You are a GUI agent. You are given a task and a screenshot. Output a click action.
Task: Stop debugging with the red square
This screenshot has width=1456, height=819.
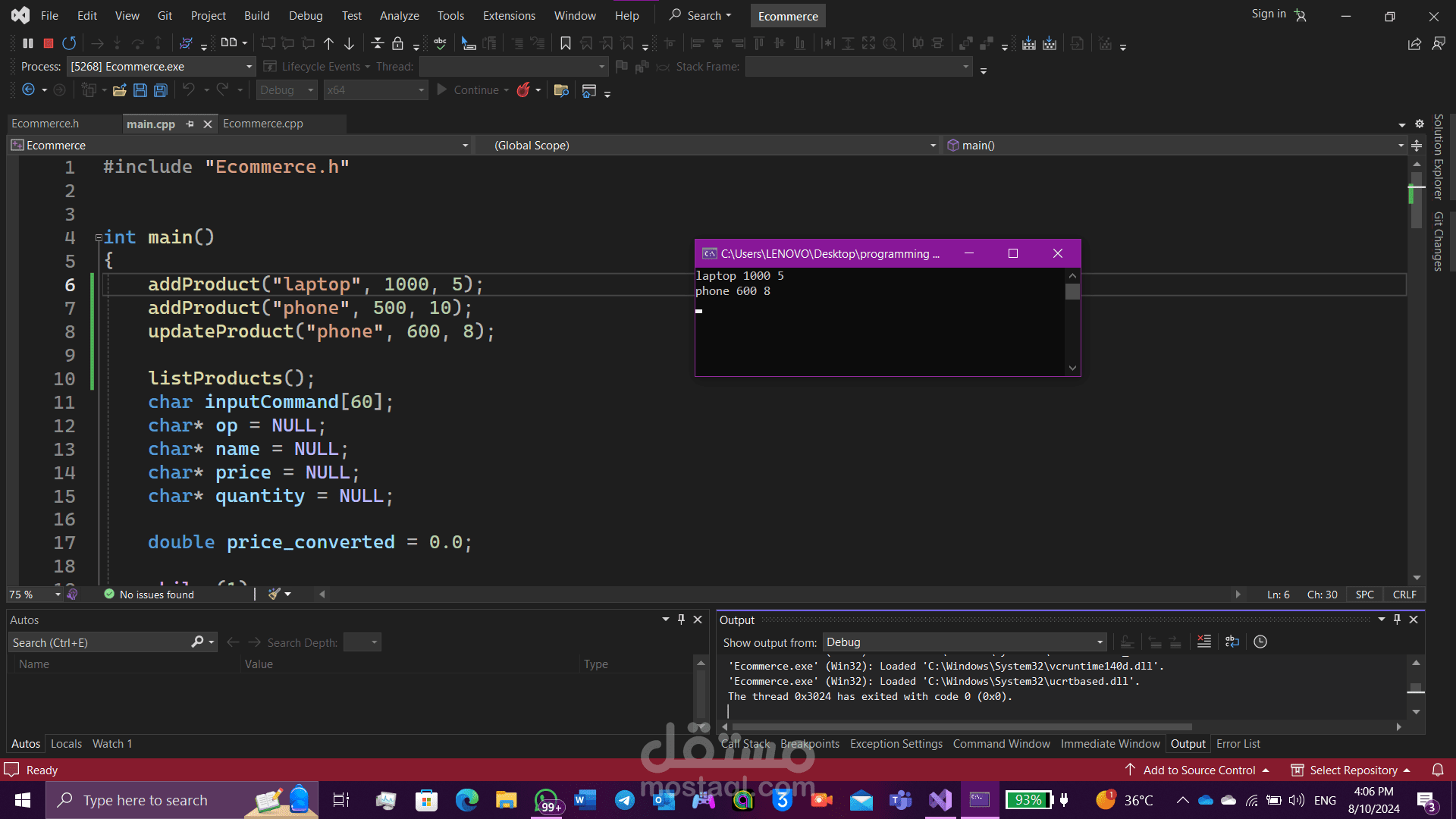(49, 43)
